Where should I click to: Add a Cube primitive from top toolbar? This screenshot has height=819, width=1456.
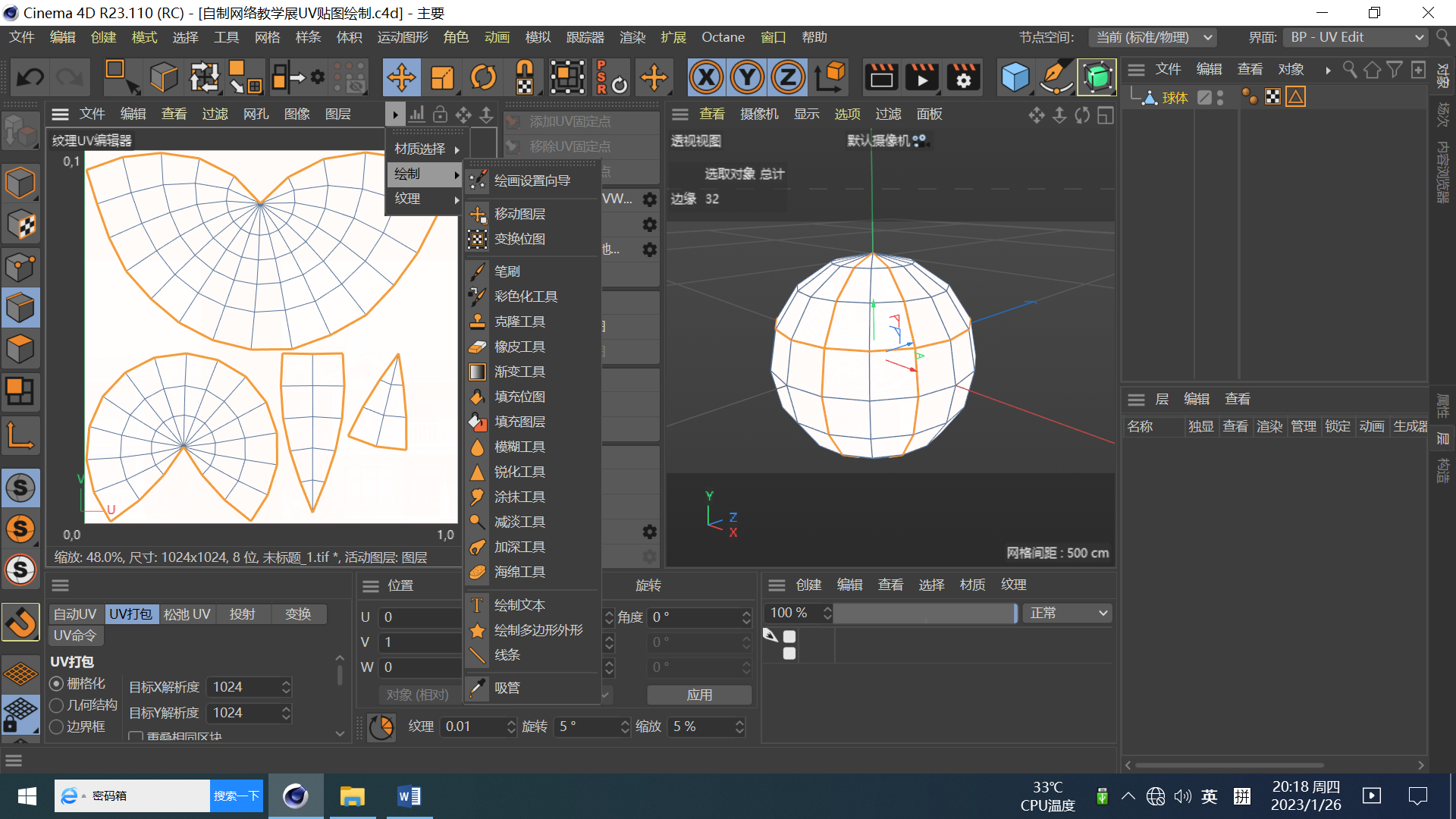[x=1015, y=77]
